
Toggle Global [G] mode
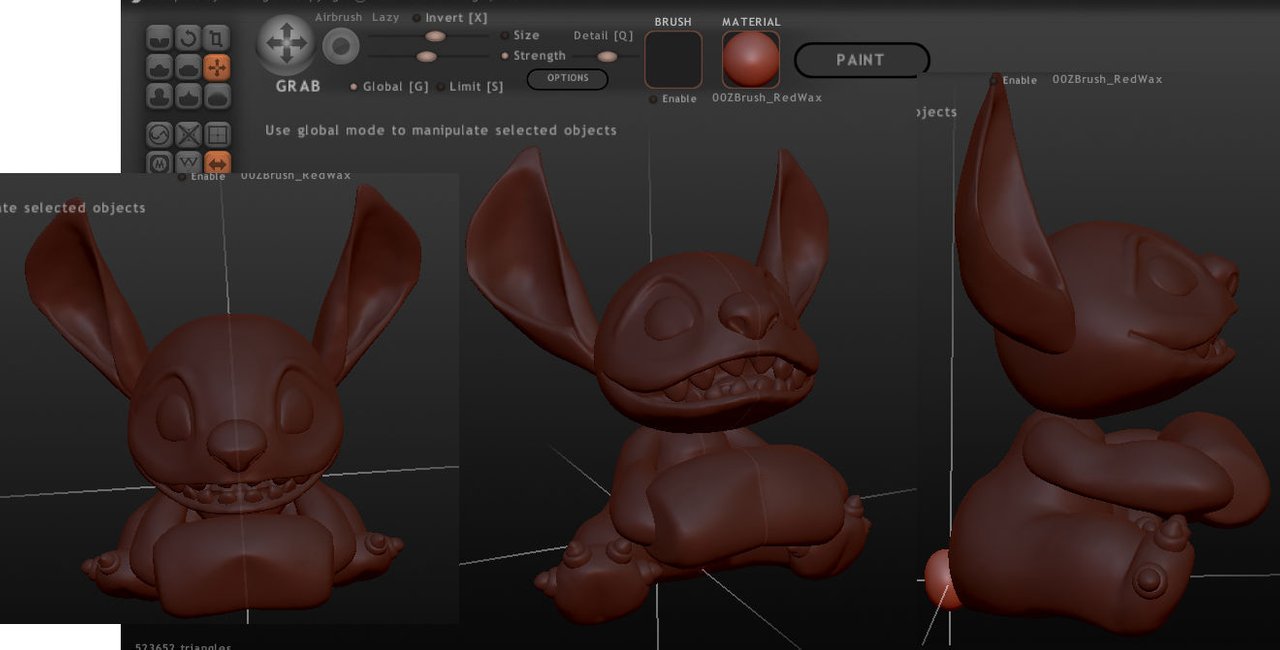point(389,86)
